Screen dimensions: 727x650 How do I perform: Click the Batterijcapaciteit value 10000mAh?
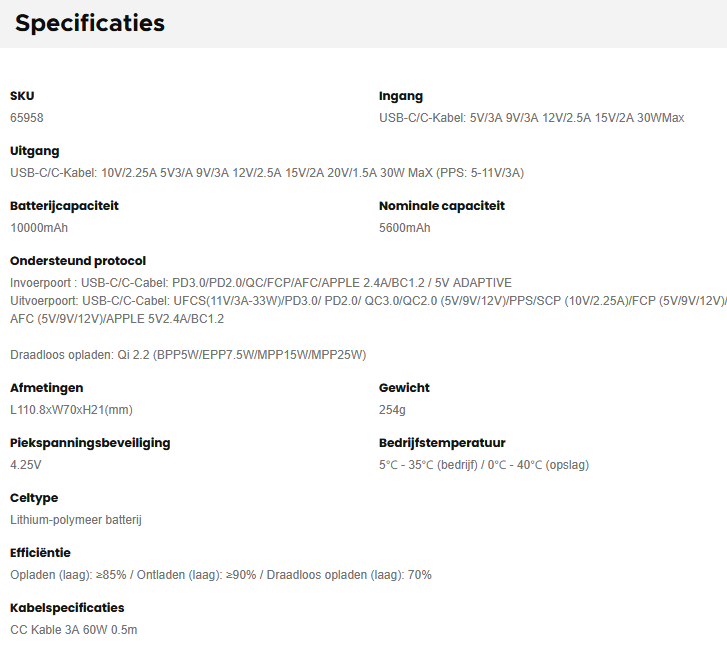[x=39, y=228]
